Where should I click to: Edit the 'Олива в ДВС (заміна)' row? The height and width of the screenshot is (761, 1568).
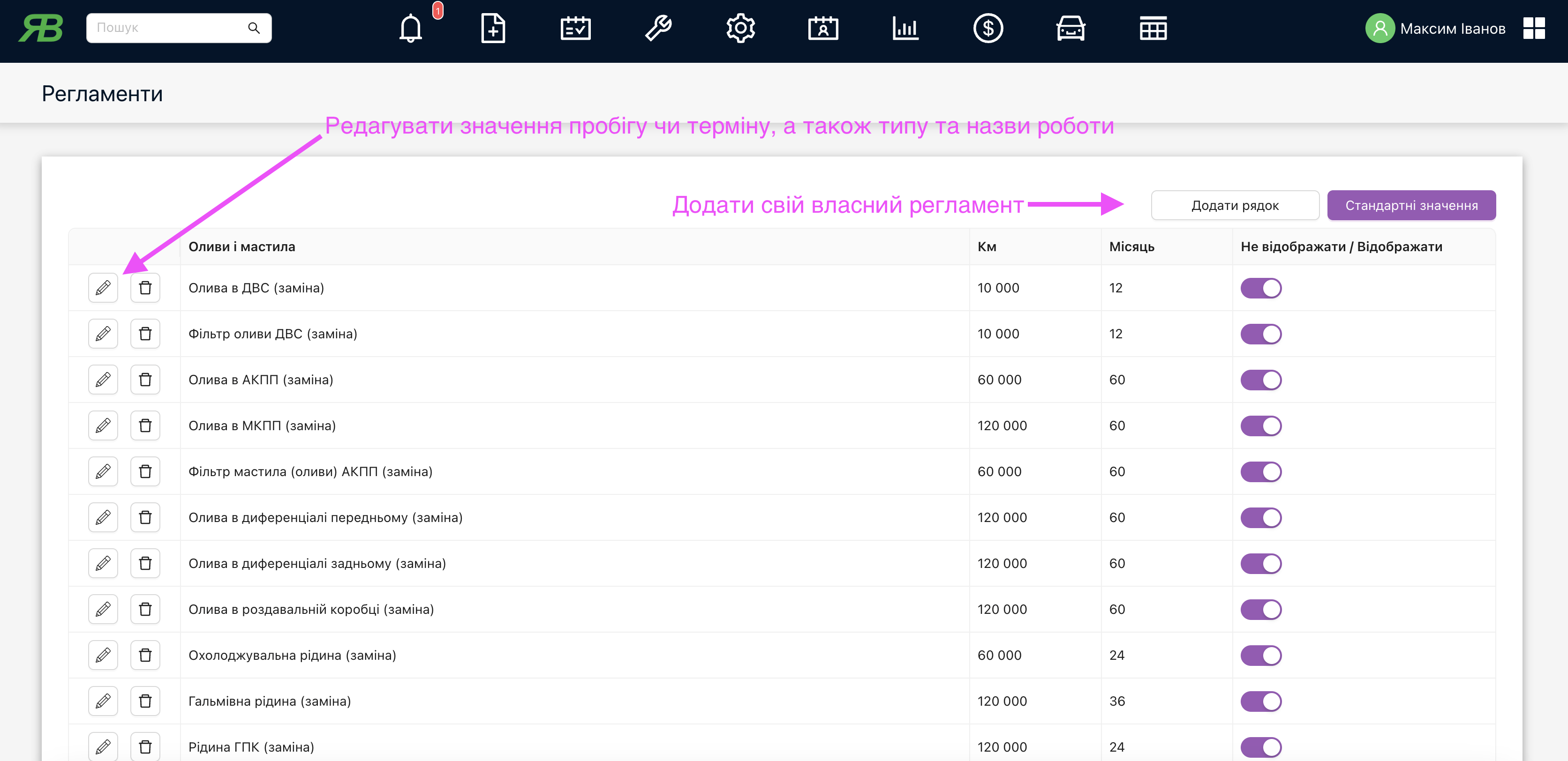[x=103, y=288]
